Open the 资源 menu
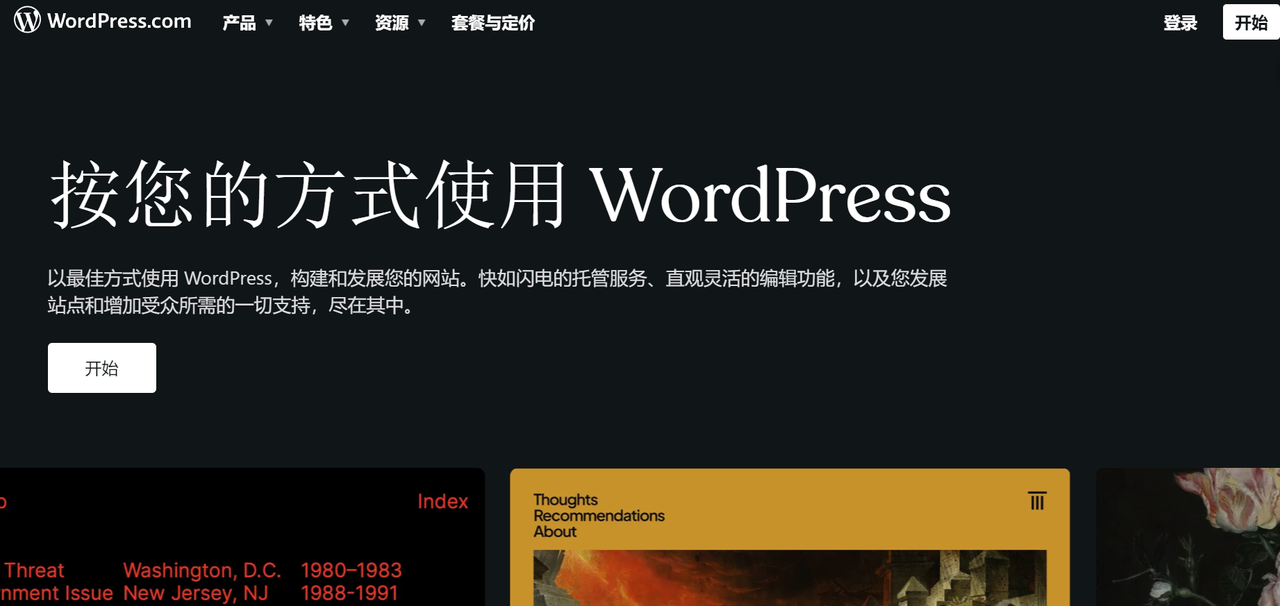1280x606 pixels. click(391, 23)
